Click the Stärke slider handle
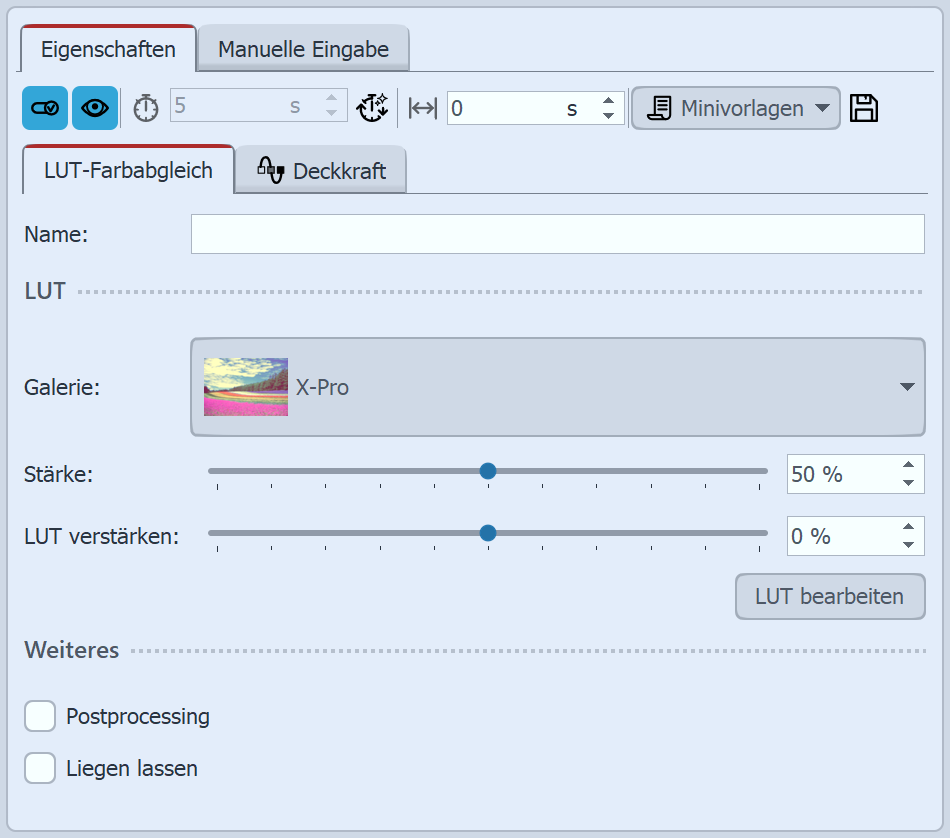 [488, 471]
